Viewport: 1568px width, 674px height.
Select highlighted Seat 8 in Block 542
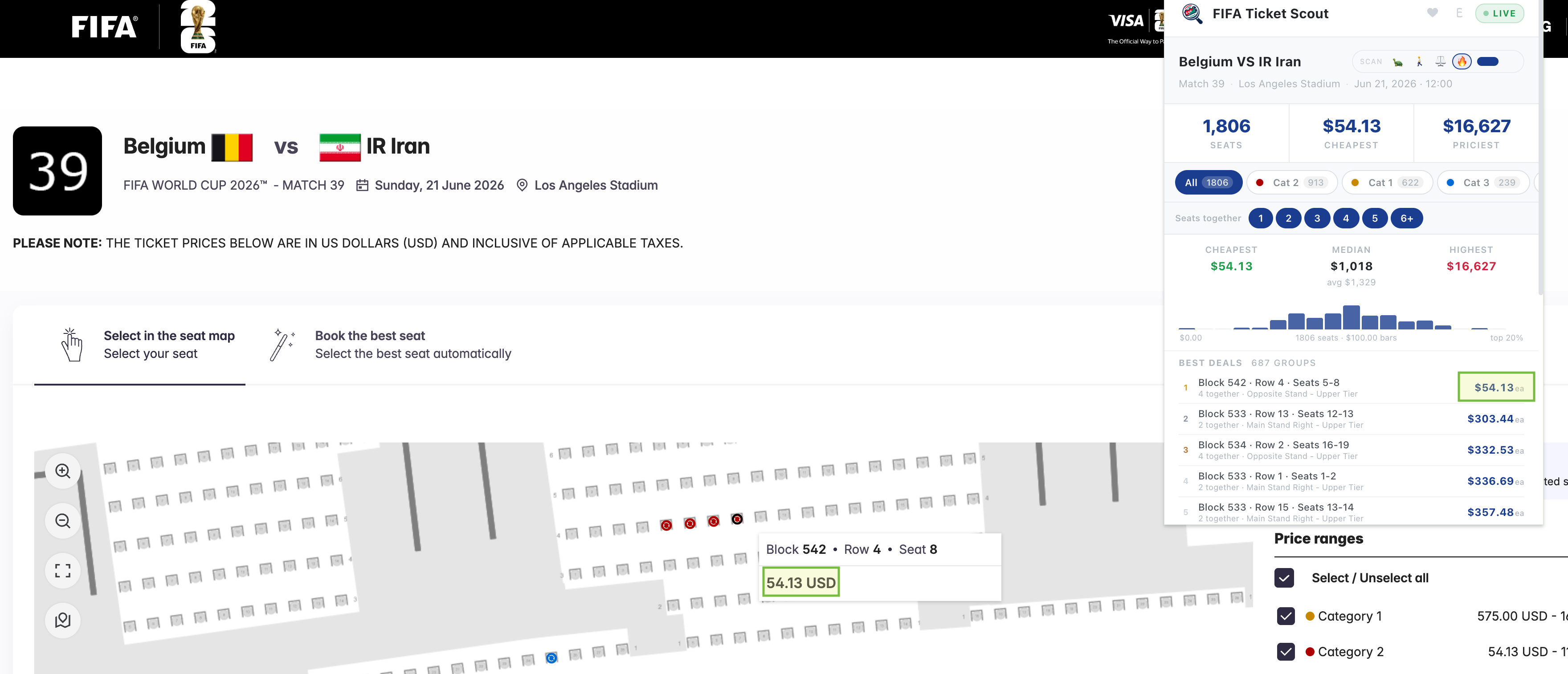(x=736, y=519)
